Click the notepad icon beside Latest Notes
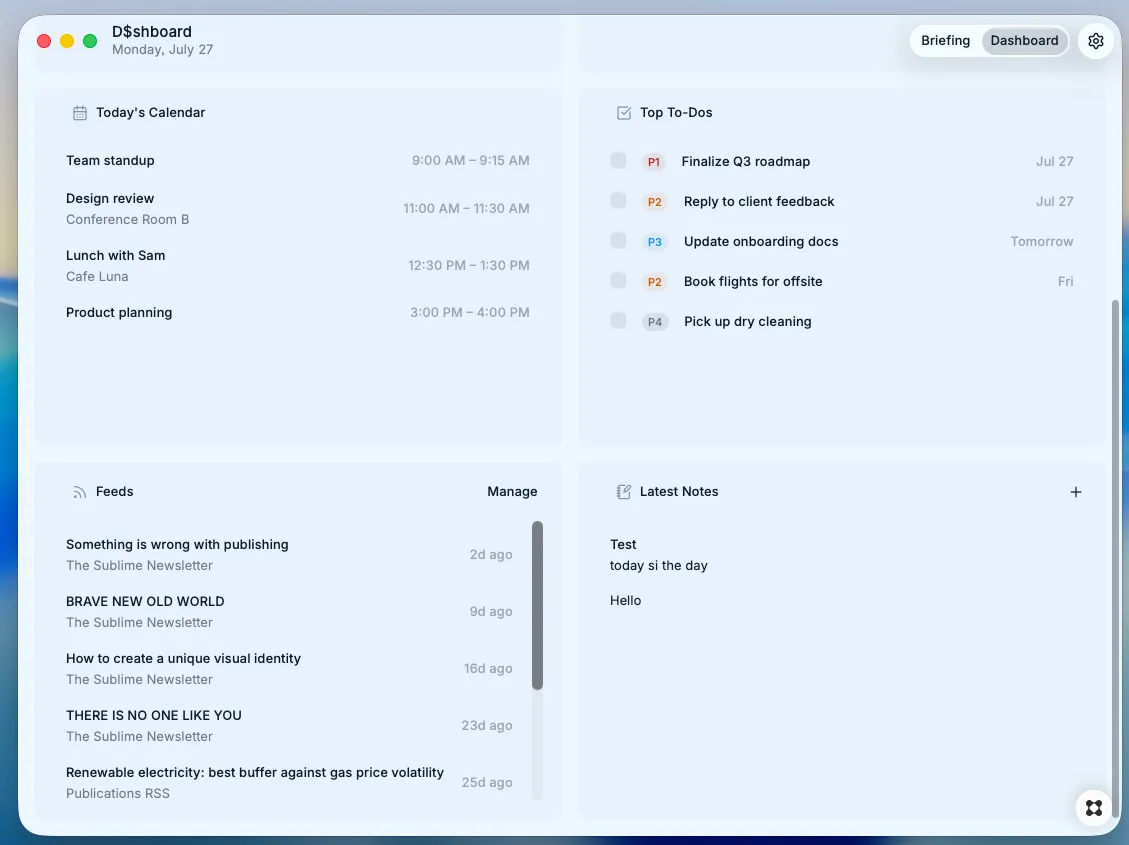This screenshot has height=845, width=1129. click(624, 492)
